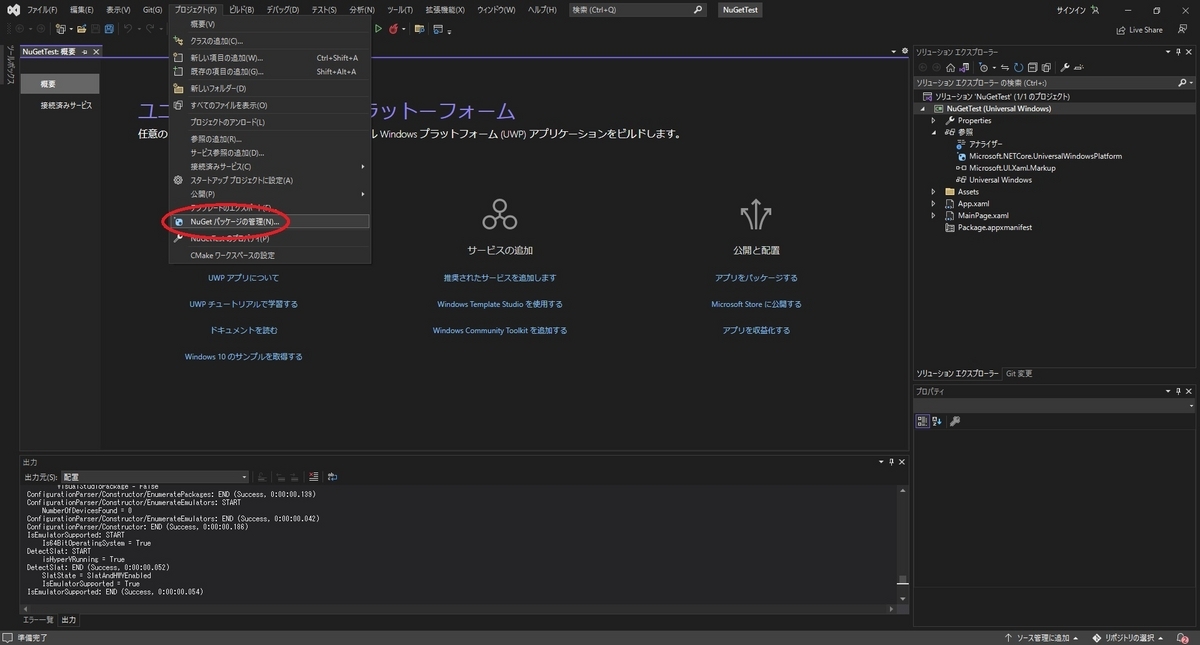This screenshot has width=1200, height=645.
Task: Open the ファイル(F) menu
Action: tap(42, 9)
